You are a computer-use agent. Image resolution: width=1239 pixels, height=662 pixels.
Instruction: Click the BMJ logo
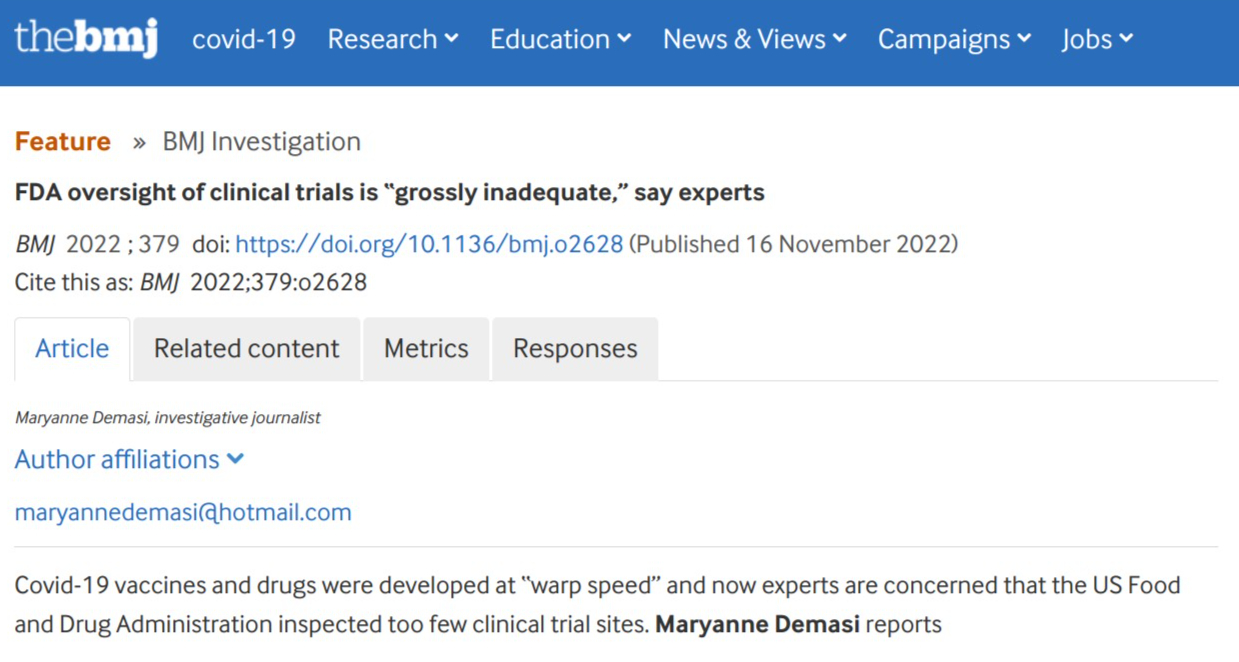coord(86,39)
